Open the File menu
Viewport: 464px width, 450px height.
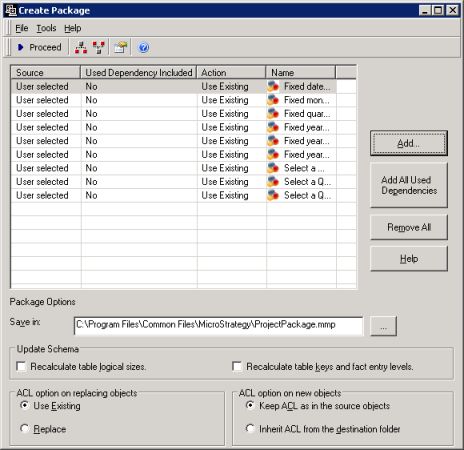click(22, 28)
